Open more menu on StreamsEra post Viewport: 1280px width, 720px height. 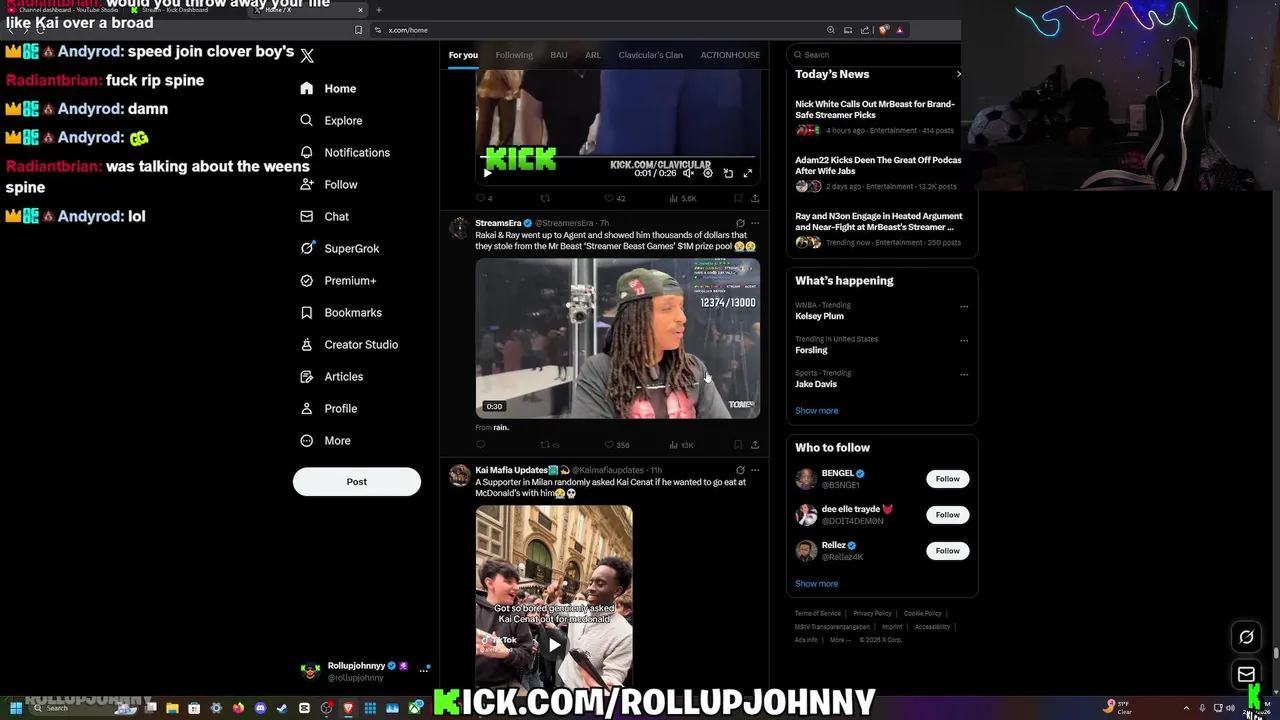(755, 223)
